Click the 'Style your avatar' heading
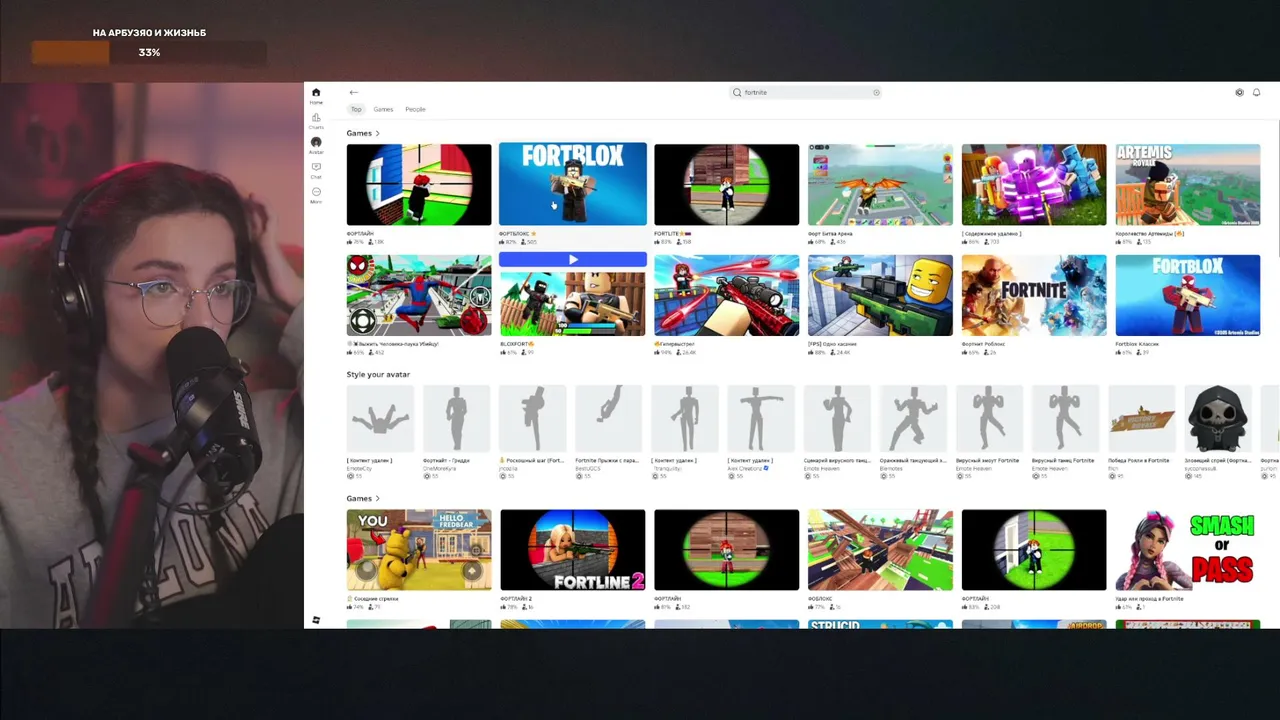The width and height of the screenshot is (1280, 720). coord(378,374)
